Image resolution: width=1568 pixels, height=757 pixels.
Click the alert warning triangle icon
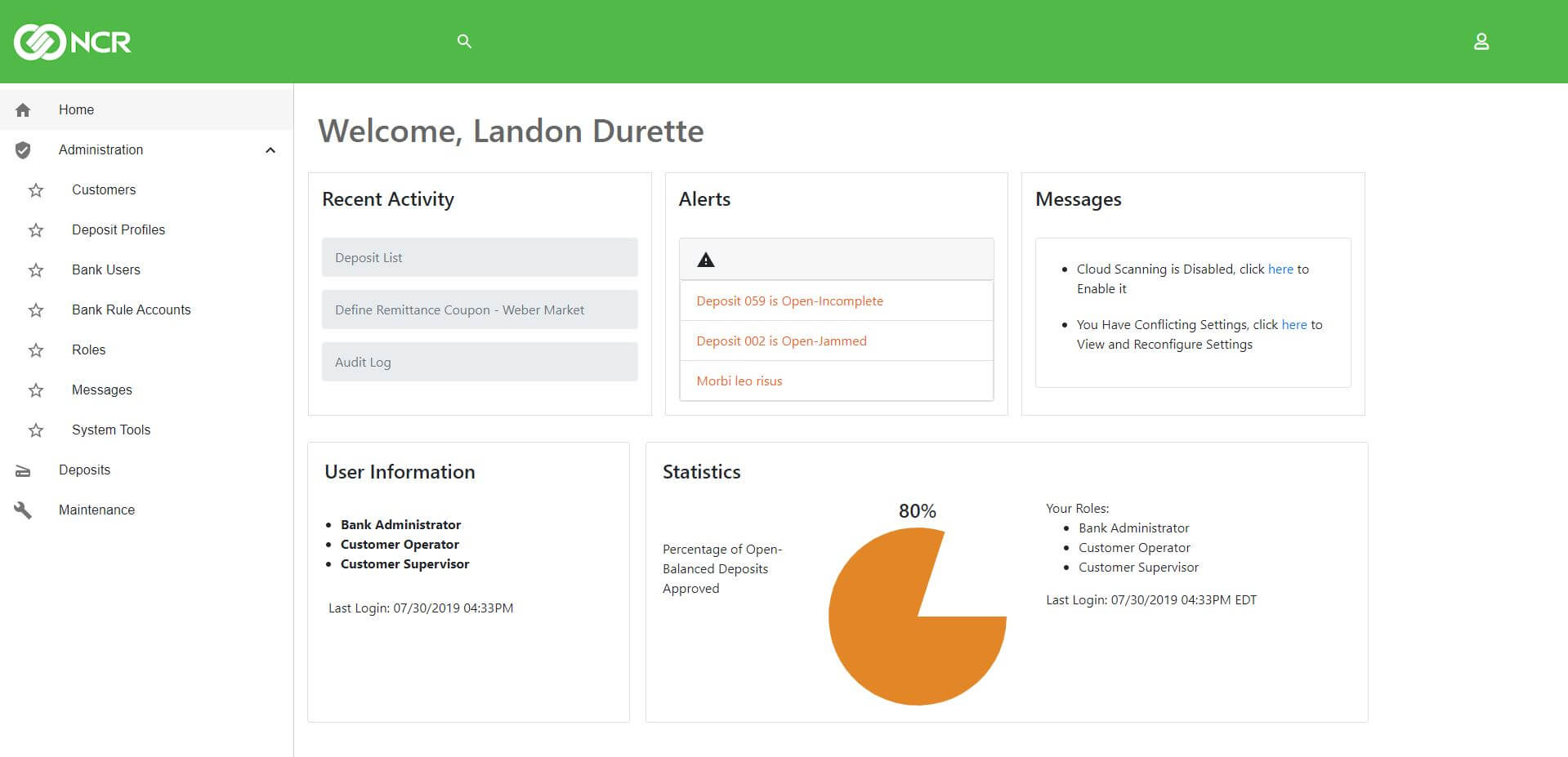706,260
